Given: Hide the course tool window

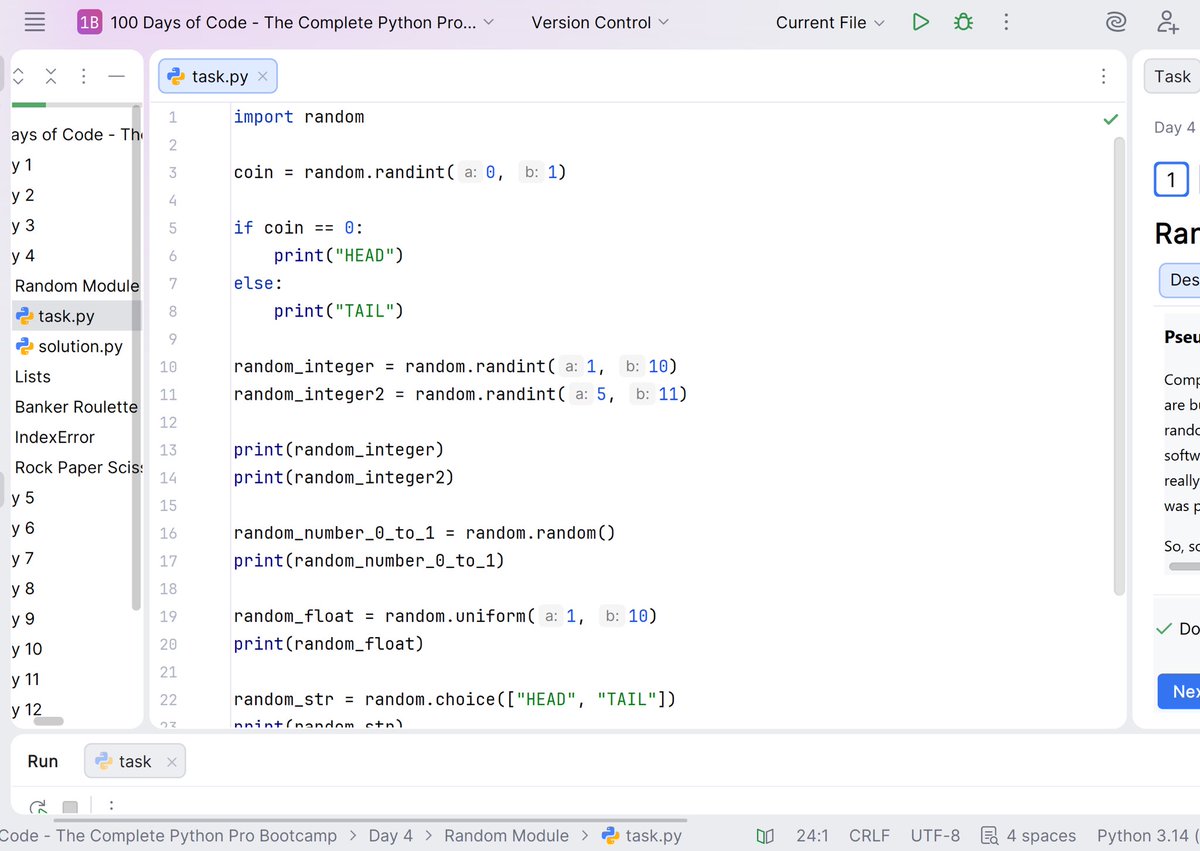Looking at the screenshot, I should tap(116, 76).
